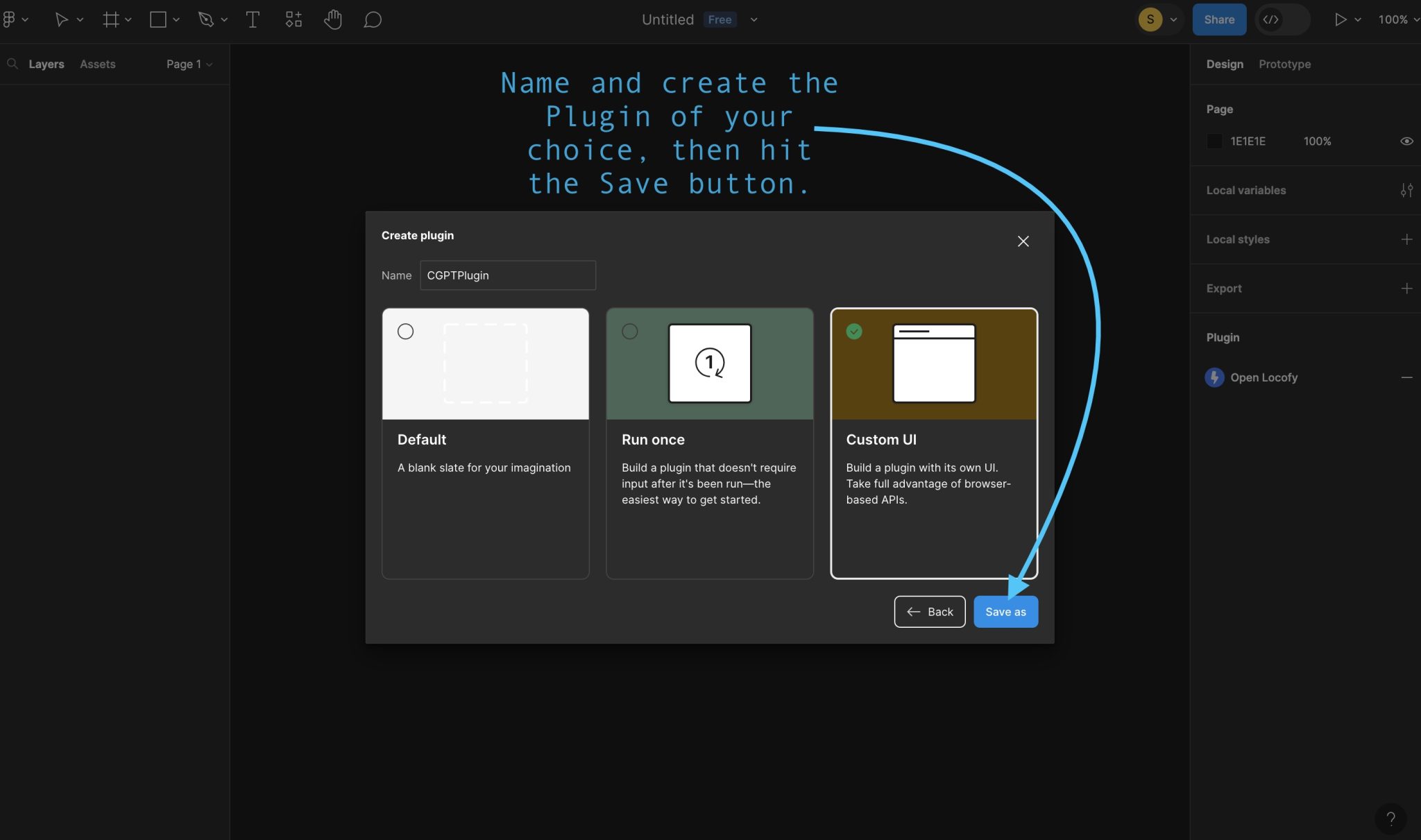This screenshot has height=840, width=1421.
Task: Expand the Untitled file name menu
Action: coord(754,19)
